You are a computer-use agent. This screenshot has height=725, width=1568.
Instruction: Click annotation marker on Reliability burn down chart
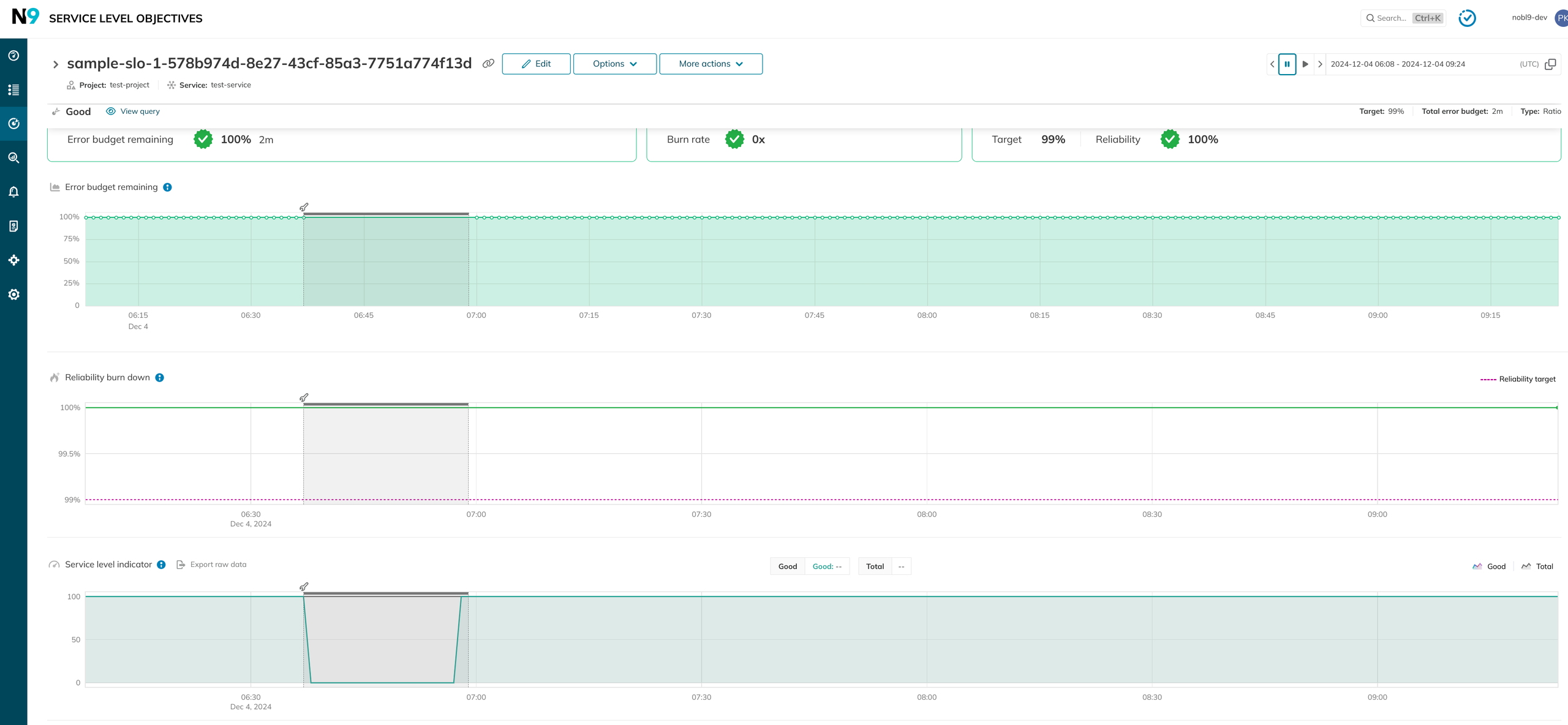point(304,397)
